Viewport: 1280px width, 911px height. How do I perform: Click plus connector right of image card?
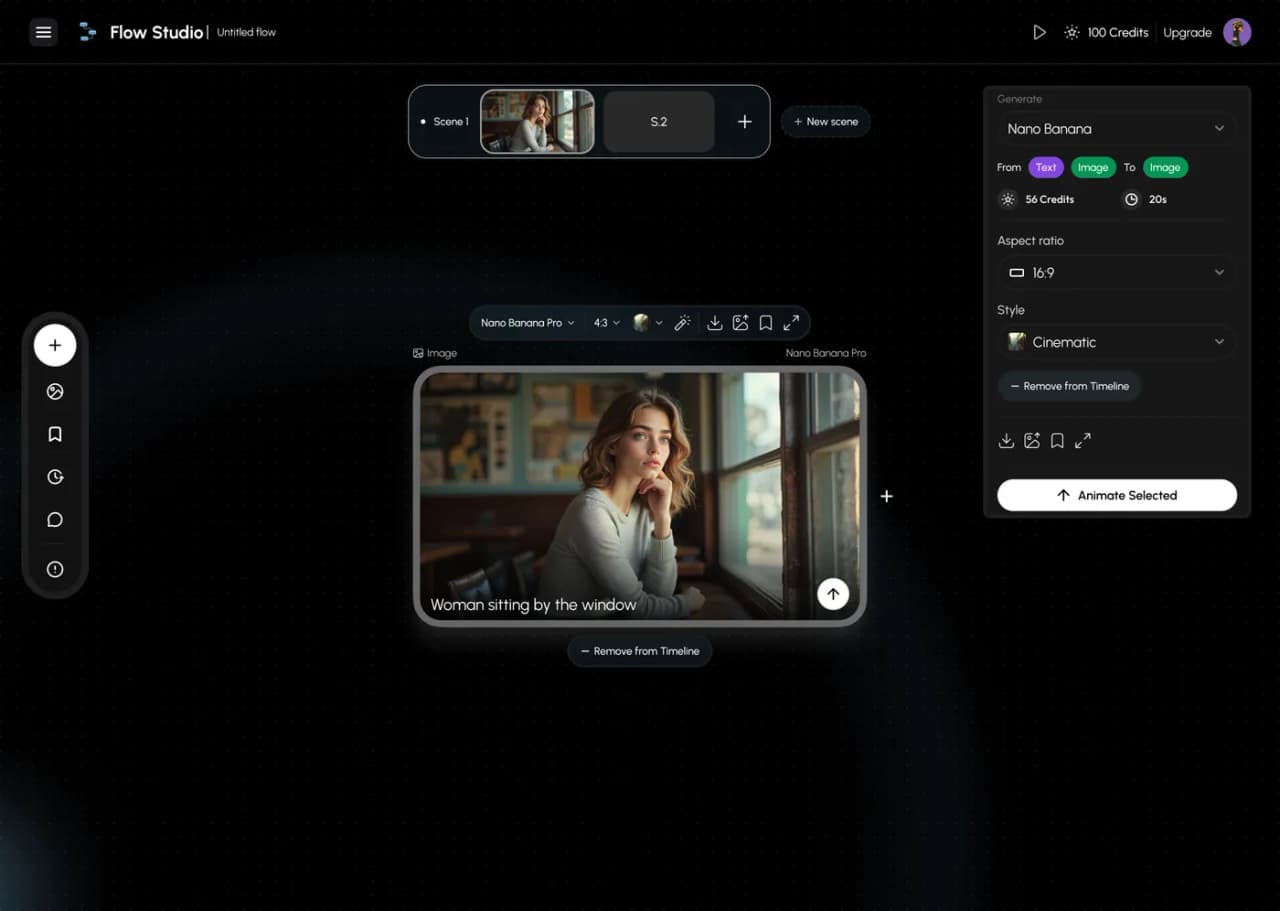pyautogui.click(x=886, y=496)
